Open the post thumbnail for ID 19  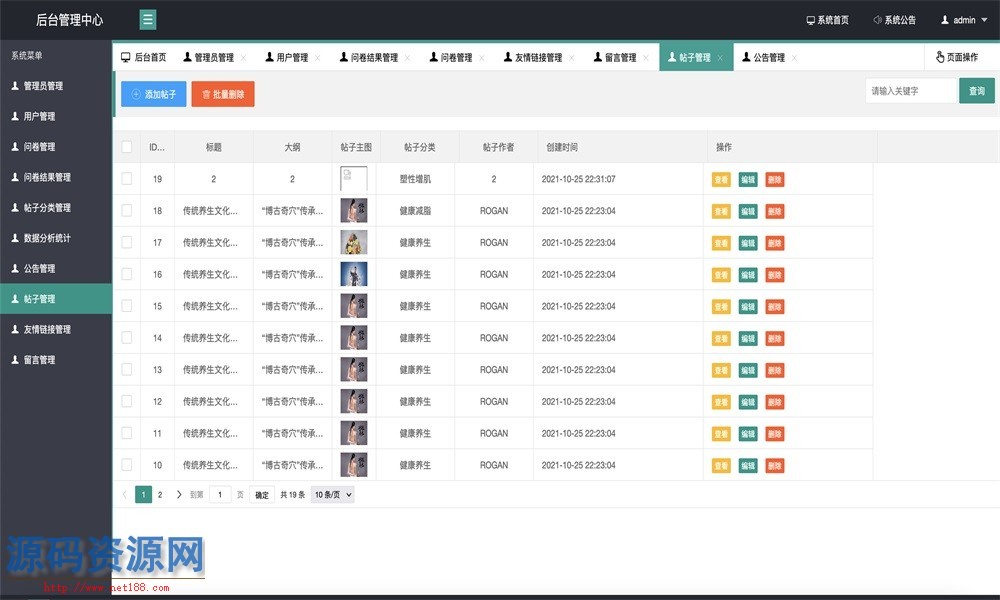(354, 179)
